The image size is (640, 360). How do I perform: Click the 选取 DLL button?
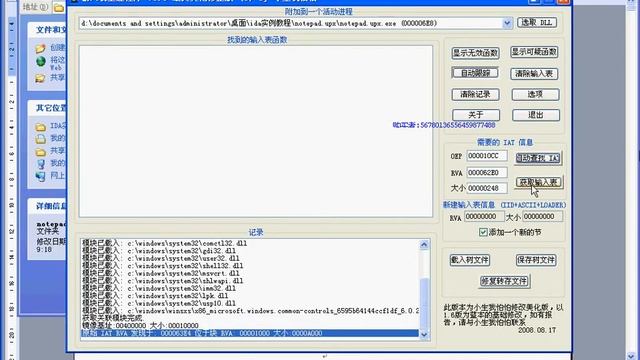[x=537, y=22]
